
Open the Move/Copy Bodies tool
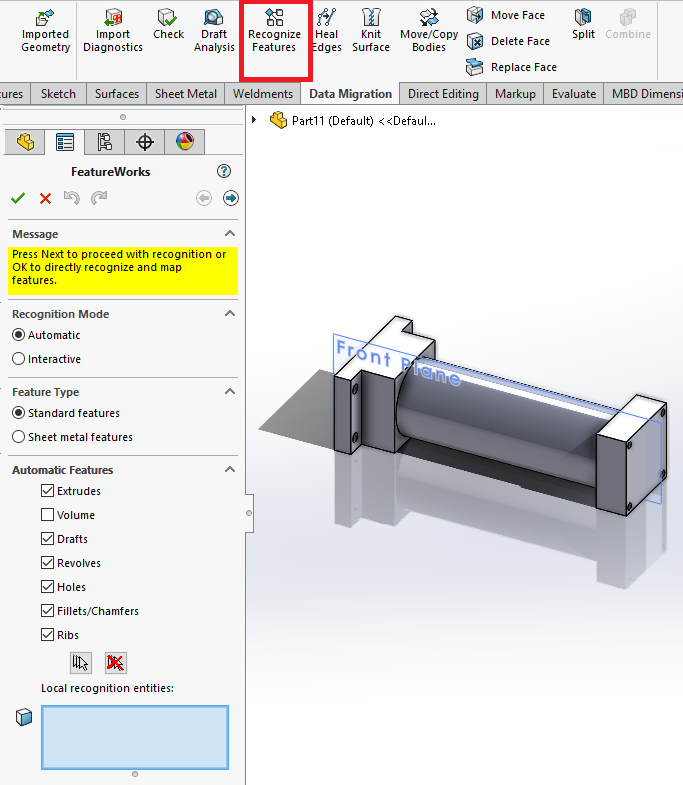tap(429, 30)
